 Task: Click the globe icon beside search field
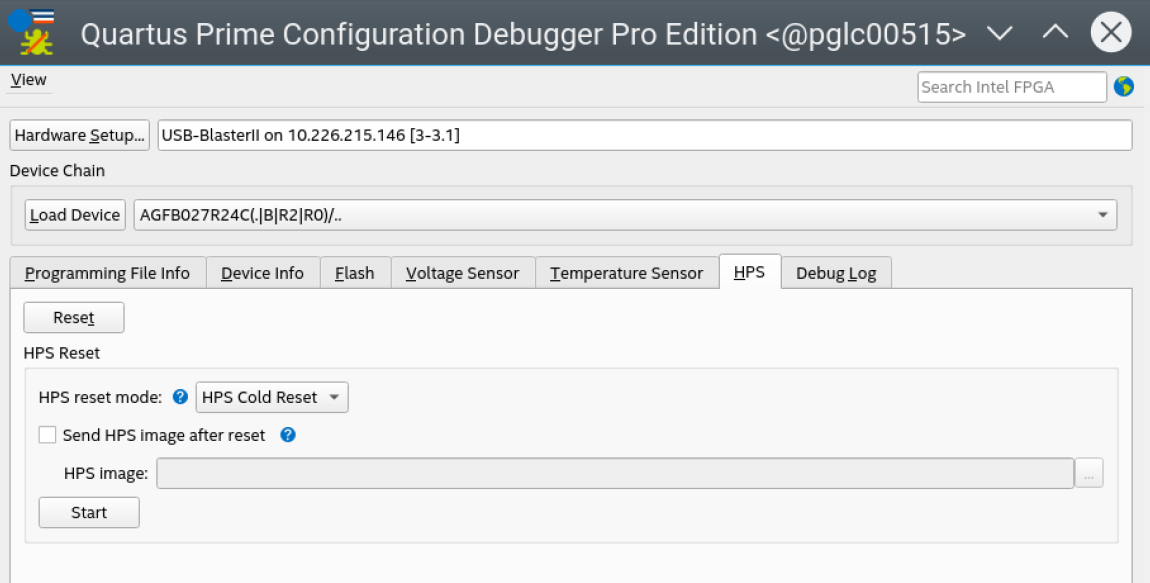click(x=1124, y=87)
